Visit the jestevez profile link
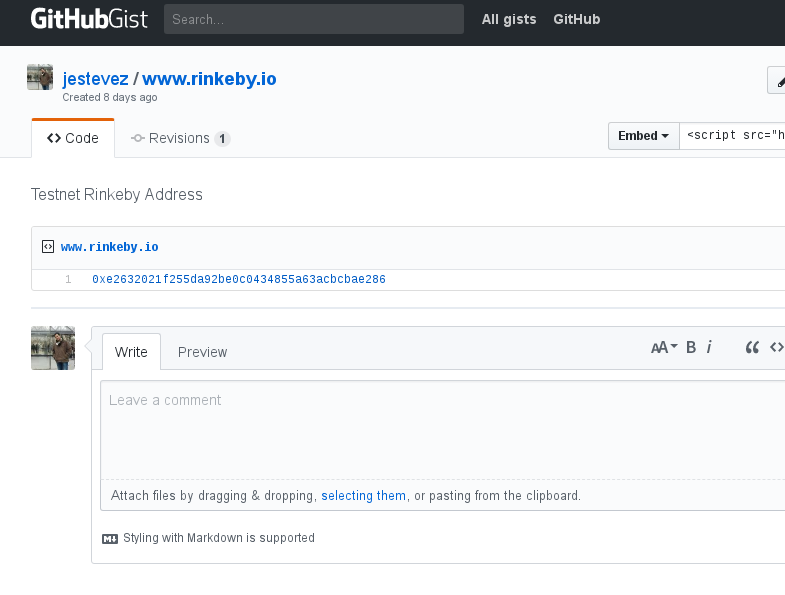This screenshot has height=595, width=785. (x=95, y=79)
